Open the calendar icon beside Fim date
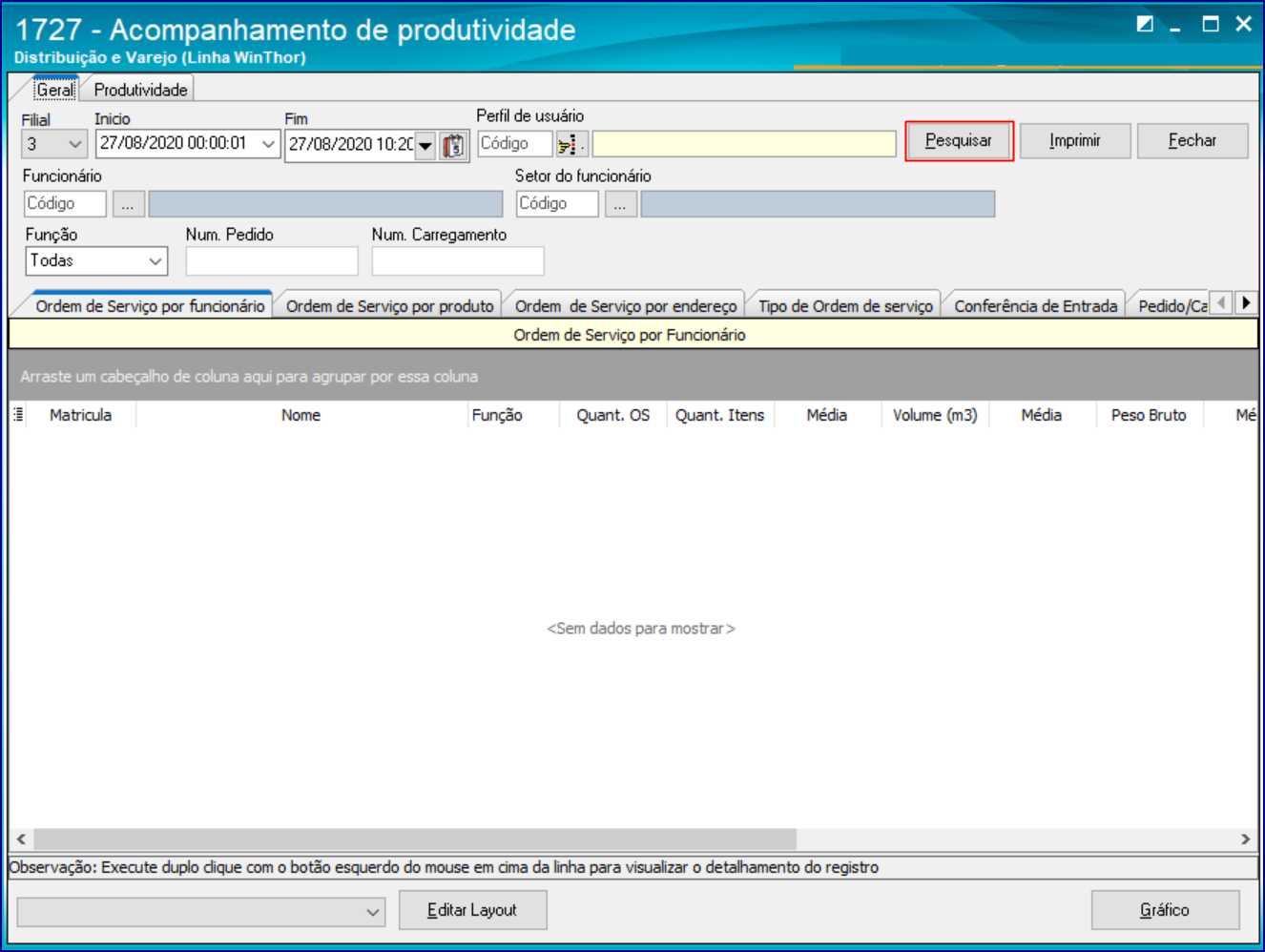Screen dimensions: 1265x952 454,146
